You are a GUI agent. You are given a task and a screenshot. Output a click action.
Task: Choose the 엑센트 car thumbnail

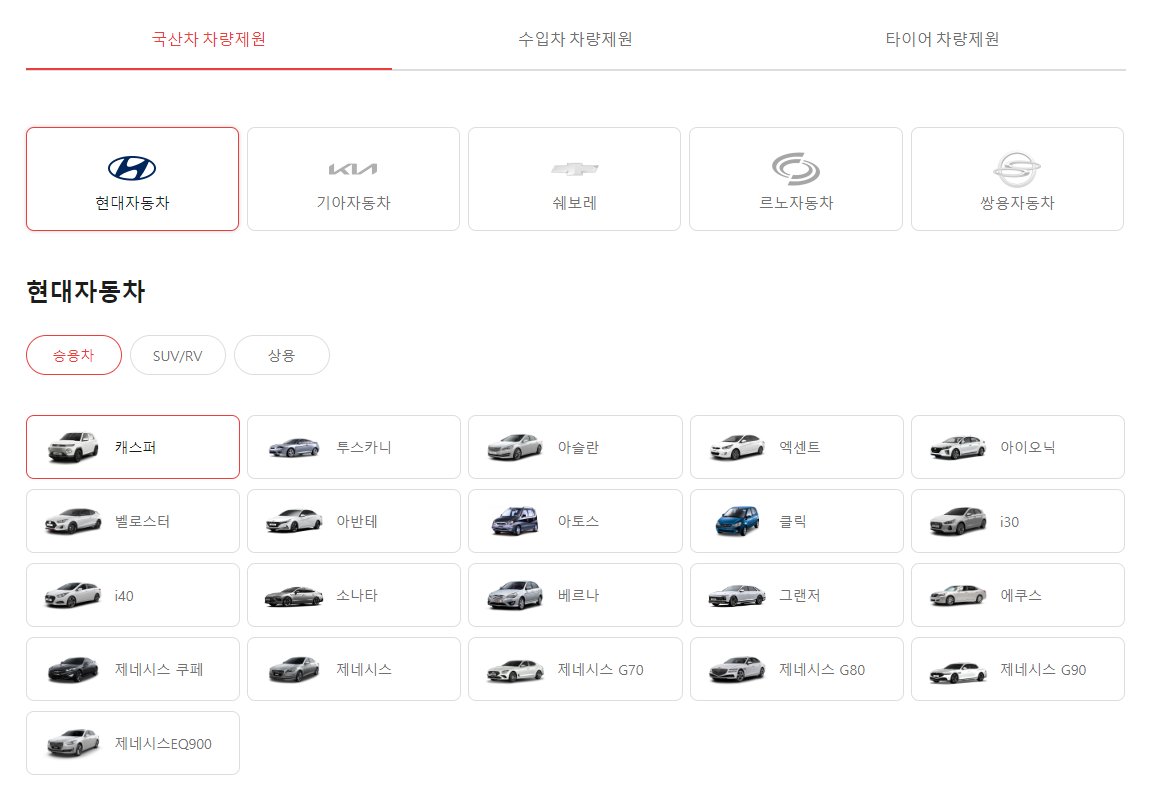click(737, 447)
